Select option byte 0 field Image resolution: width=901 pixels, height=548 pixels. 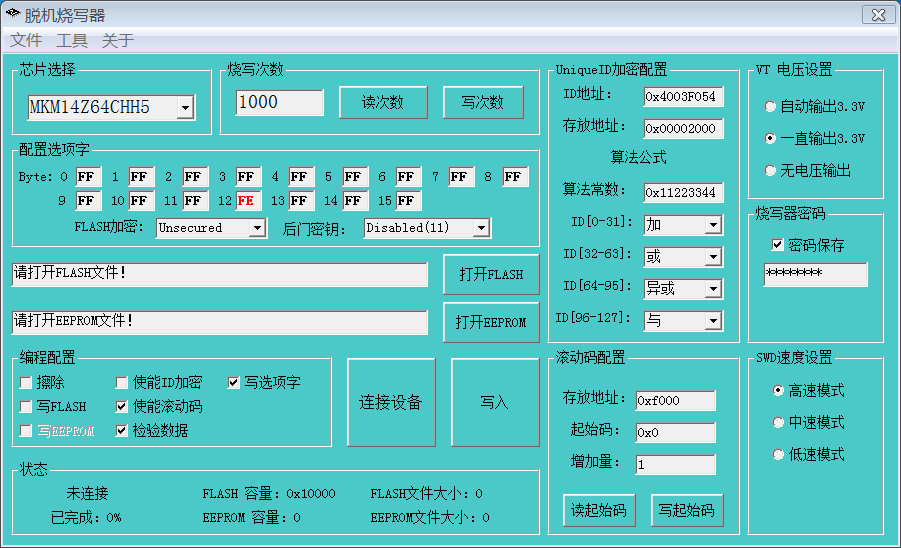coord(88,177)
